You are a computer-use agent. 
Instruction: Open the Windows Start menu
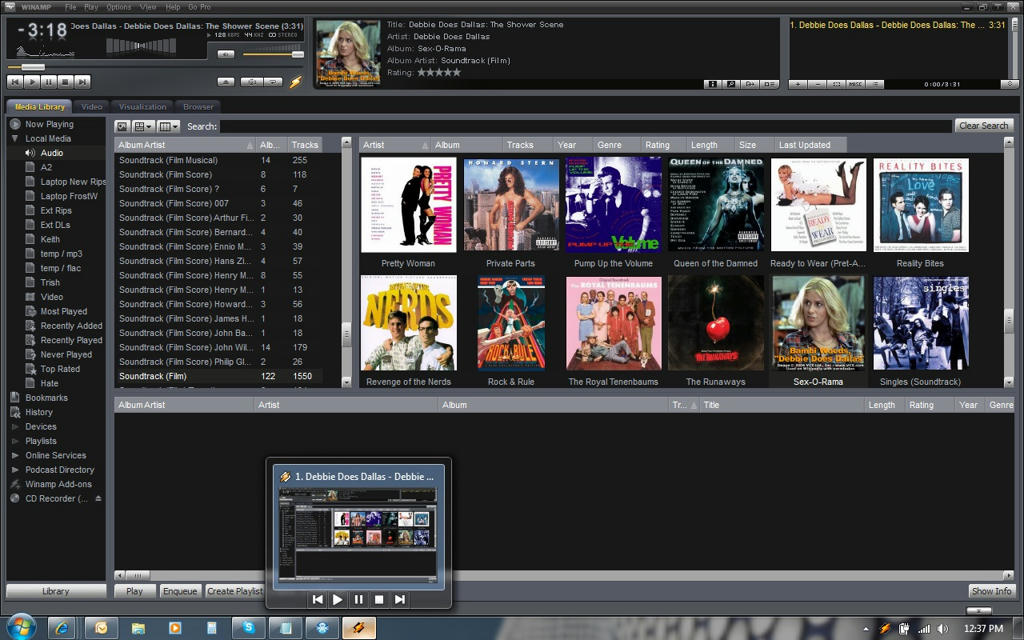coord(22,628)
